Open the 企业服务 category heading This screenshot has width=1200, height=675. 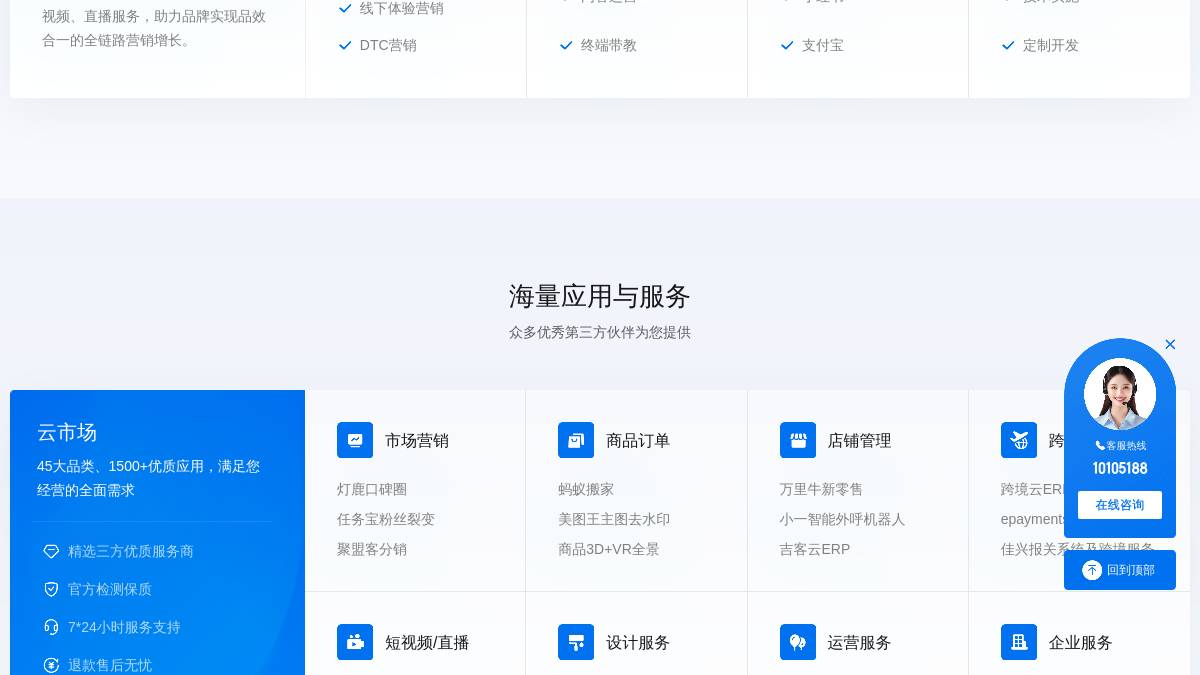tap(1080, 642)
